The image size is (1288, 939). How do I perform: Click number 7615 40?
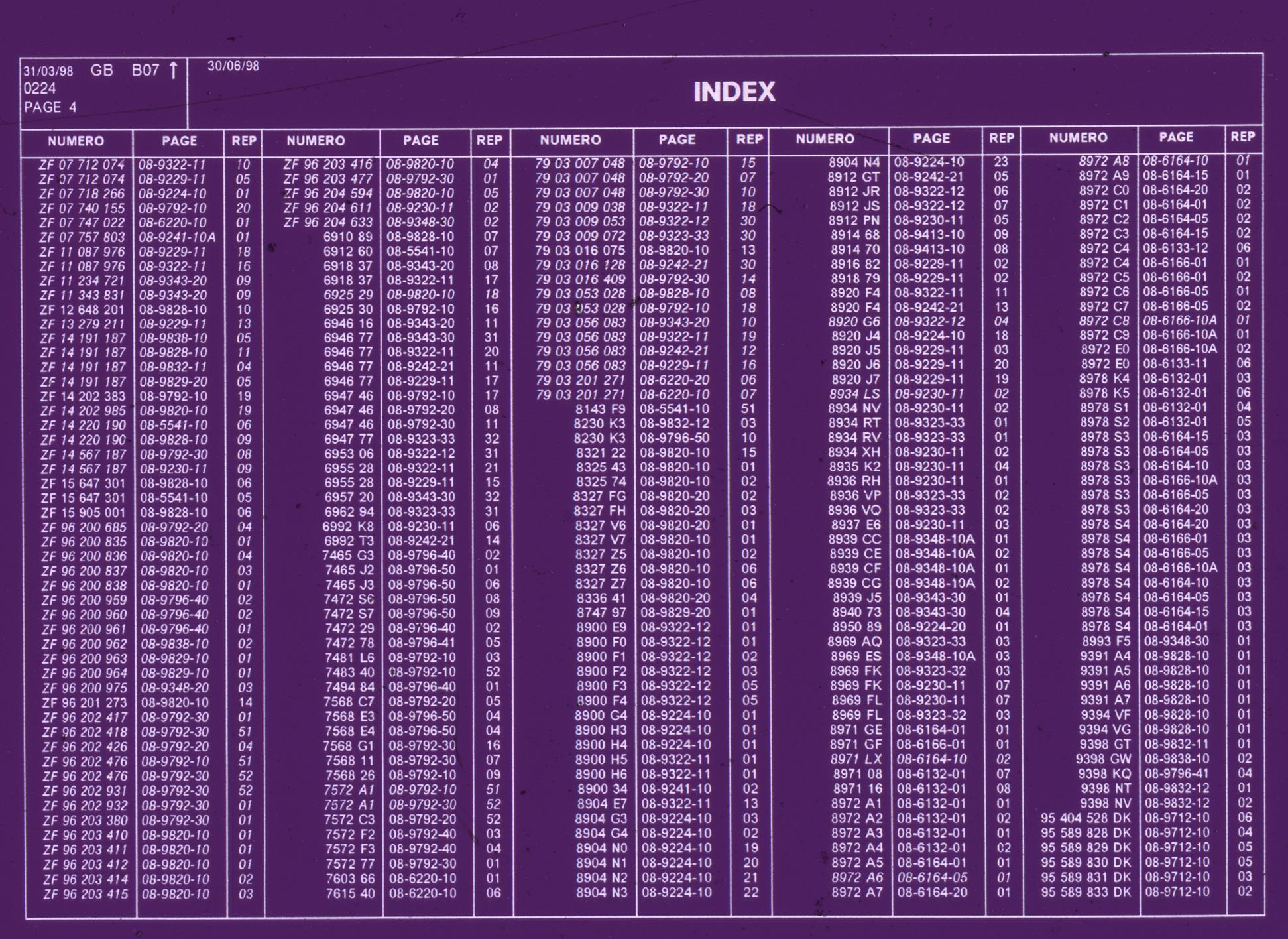click(x=351, y=893)
